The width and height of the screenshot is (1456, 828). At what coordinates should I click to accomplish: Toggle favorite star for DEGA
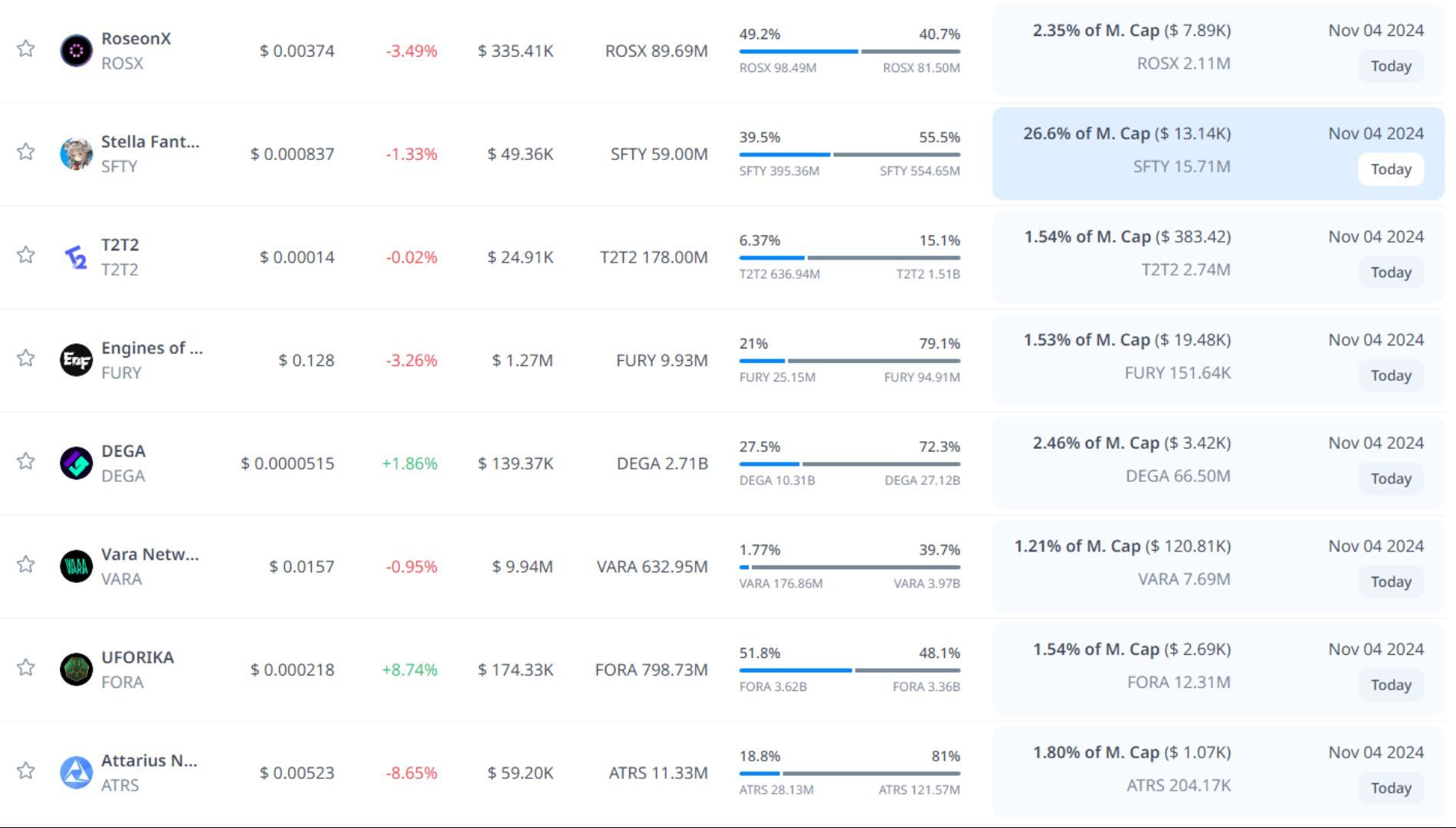point(26,461)
